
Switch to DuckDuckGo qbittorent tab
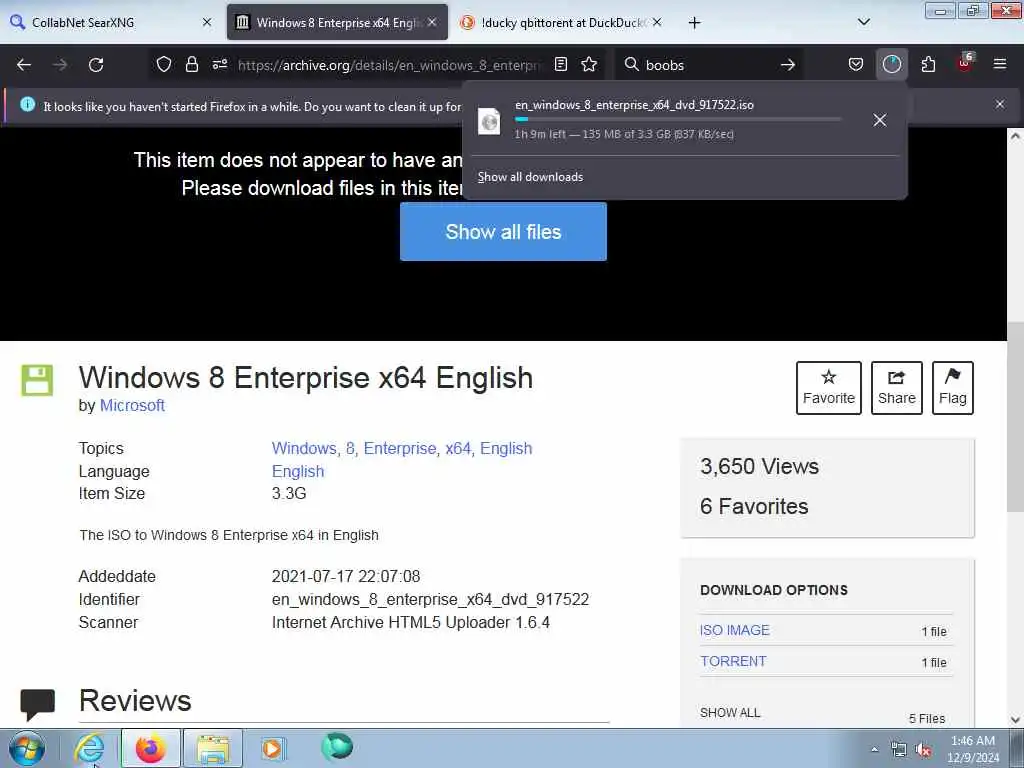pyautogui.click(x=562, y=22)
